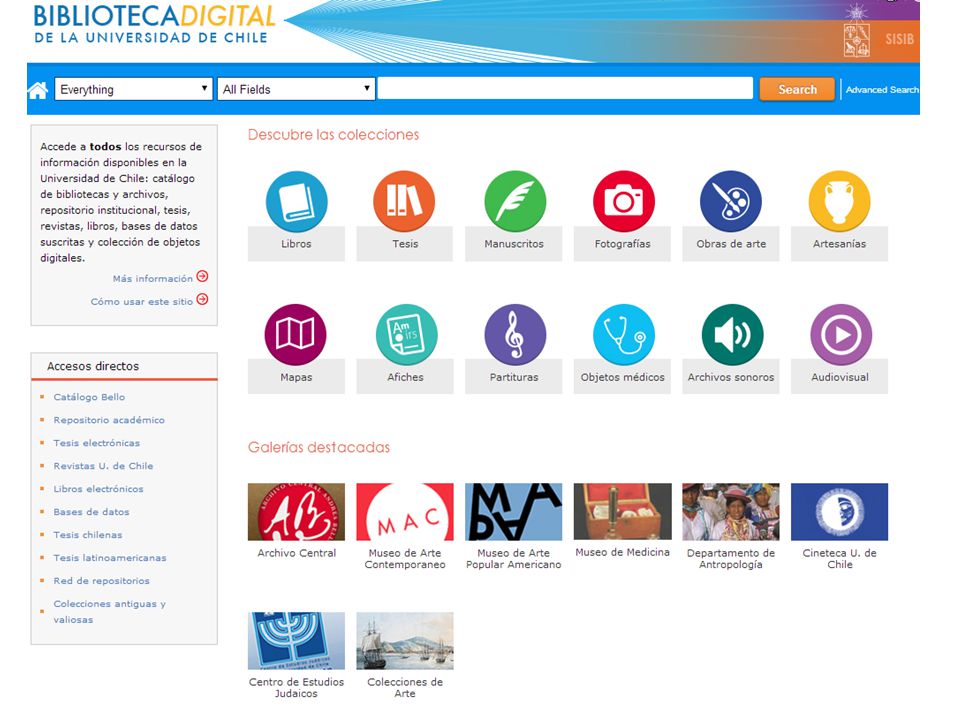Open the Centro de Estudios Judaicos thumbnail
Viewport: 960px width, 720px height.
point(296,641)
